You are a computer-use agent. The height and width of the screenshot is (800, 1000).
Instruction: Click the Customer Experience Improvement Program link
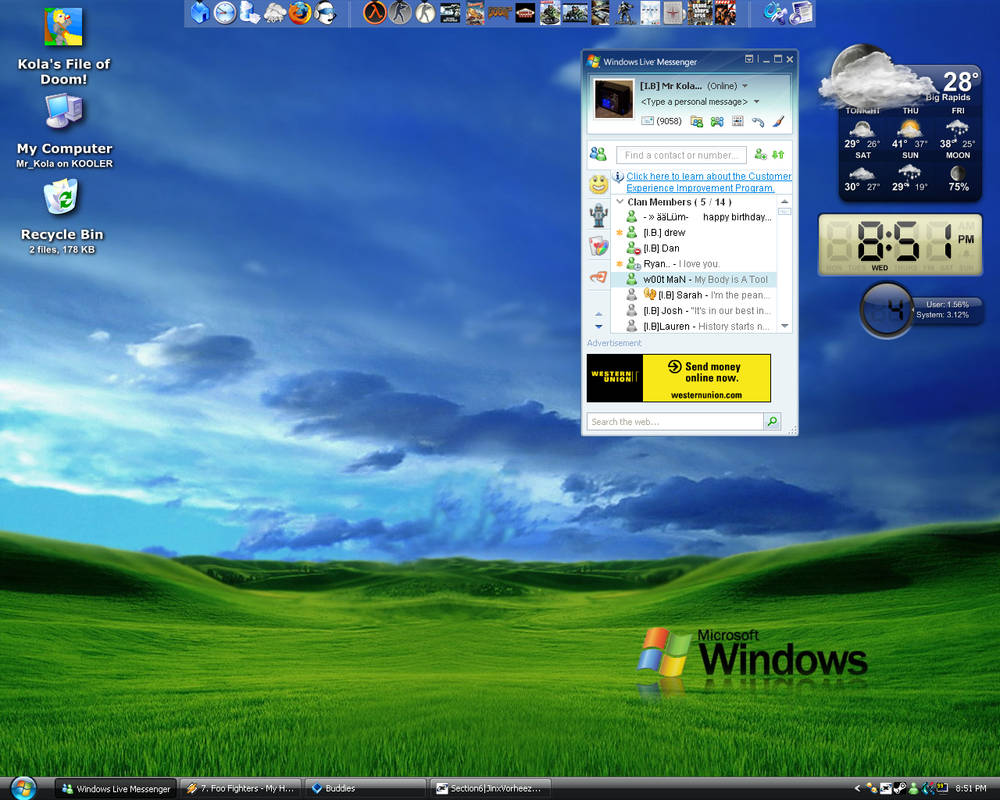coord(709,182)
